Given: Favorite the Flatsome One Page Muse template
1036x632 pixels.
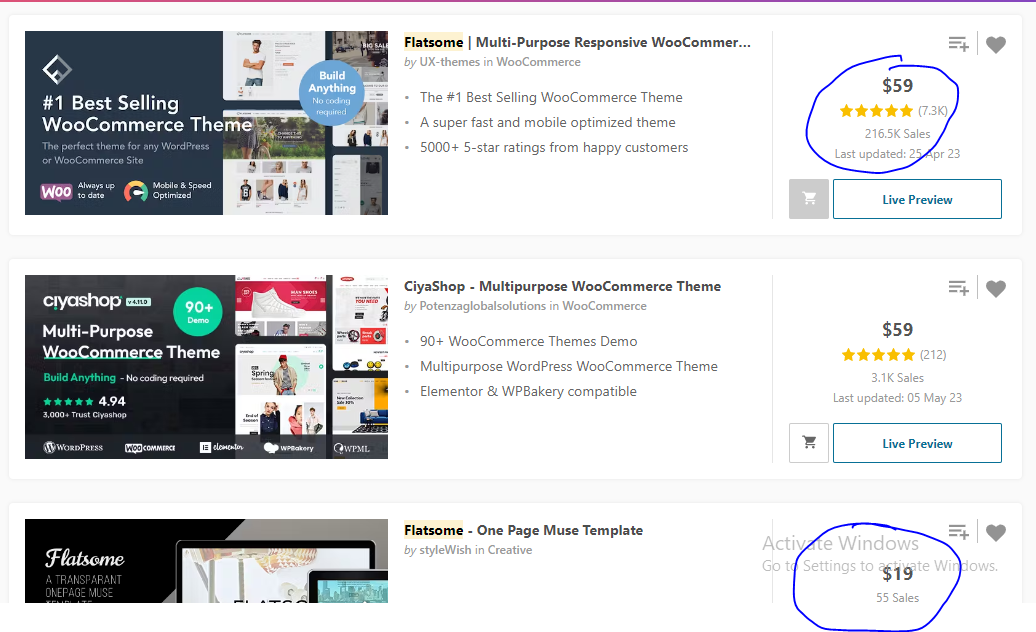Looking at the screenshot, I should (x=996, y=532).
